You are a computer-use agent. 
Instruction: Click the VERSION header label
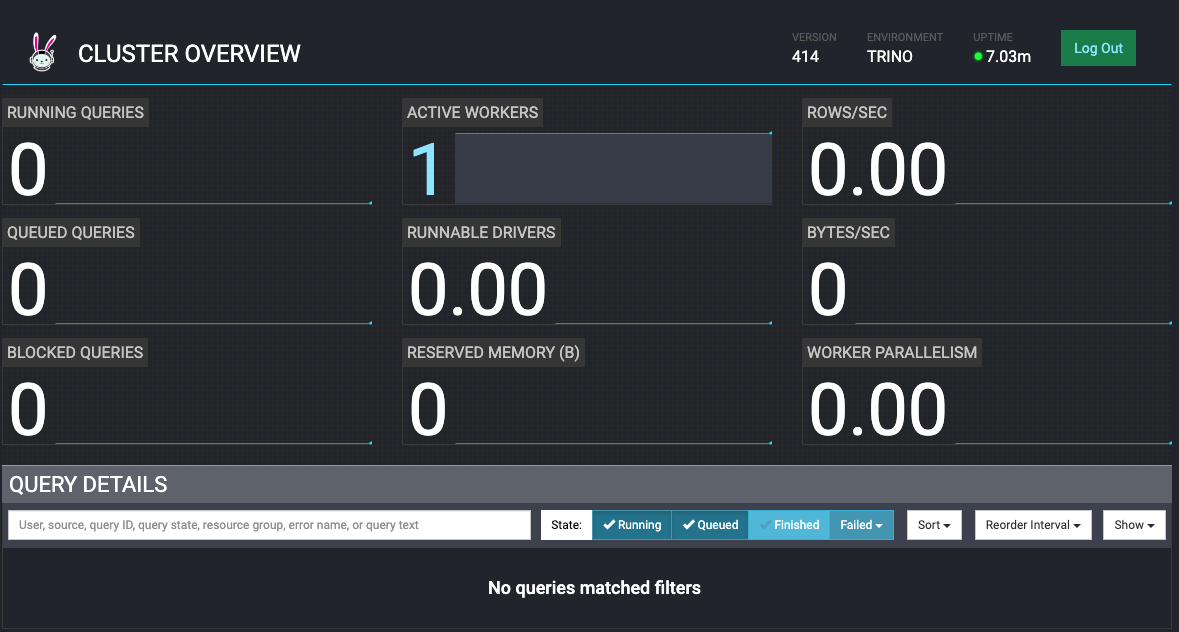(x=814, y=37)
